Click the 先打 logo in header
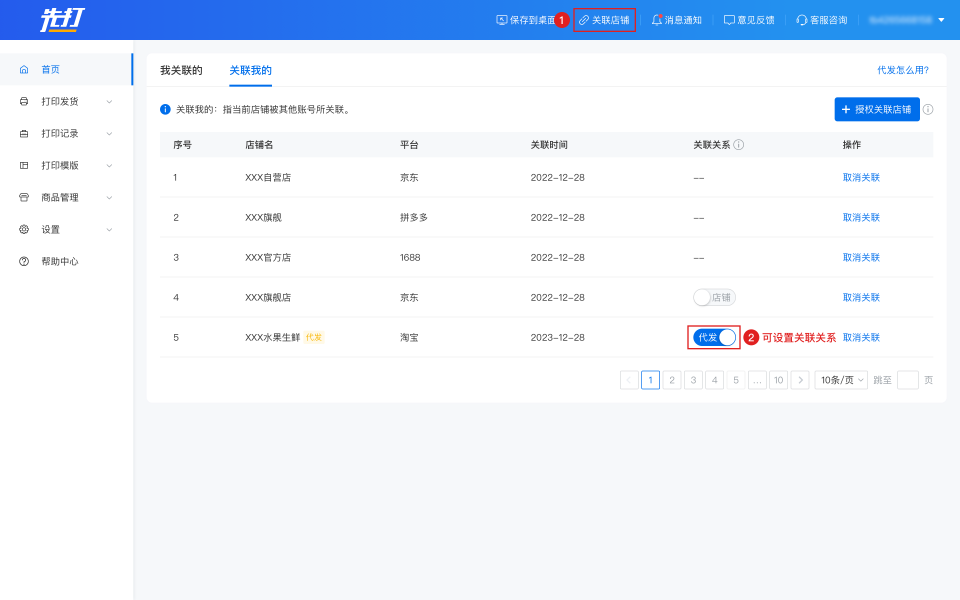The width and height of the screenshot is (960, 600). click(61, 19)
